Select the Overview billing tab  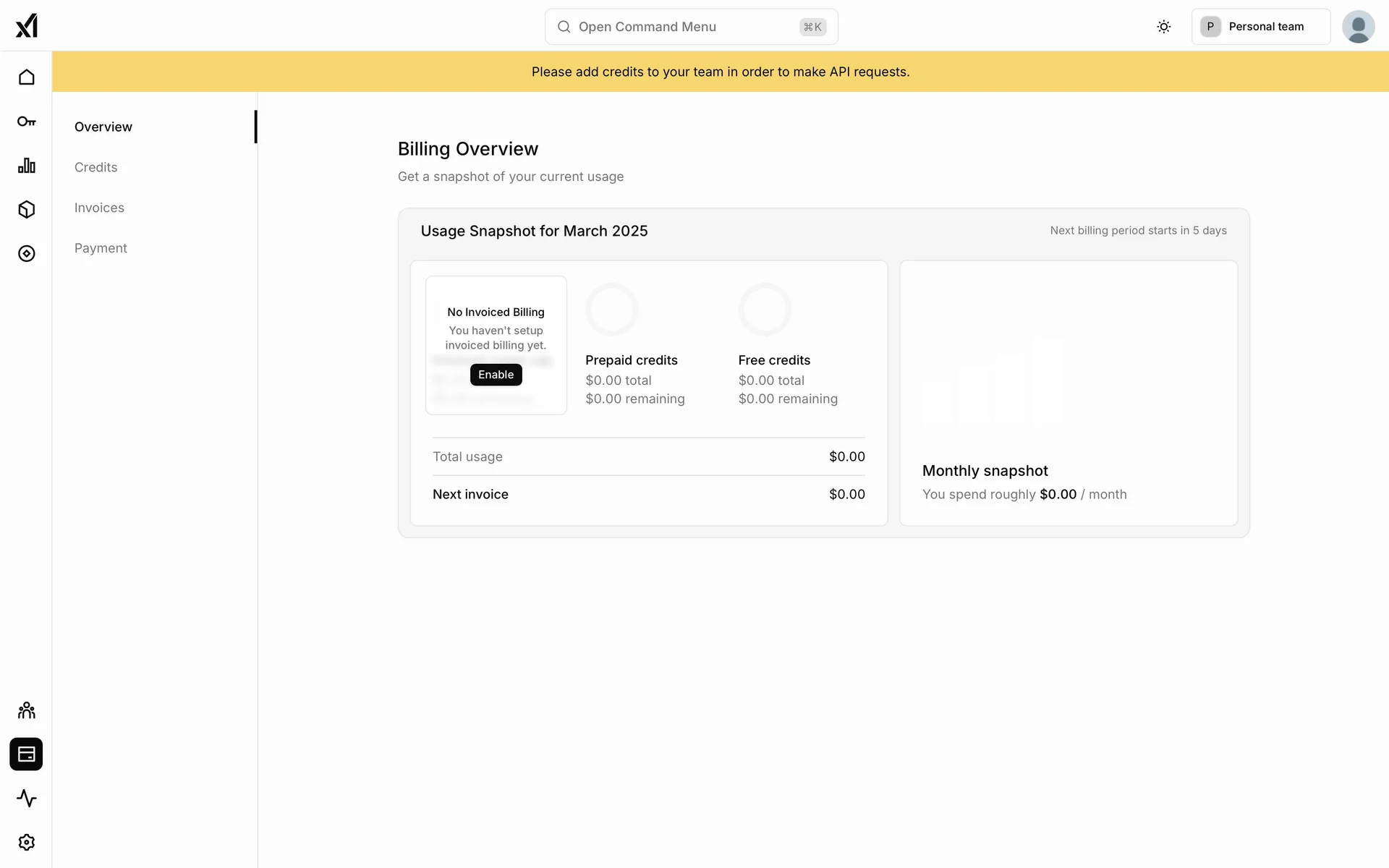point(103,127)
